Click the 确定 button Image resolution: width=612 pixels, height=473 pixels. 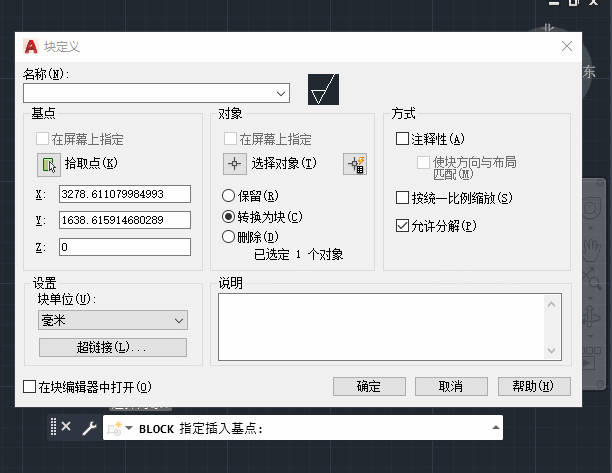point(369,386)
